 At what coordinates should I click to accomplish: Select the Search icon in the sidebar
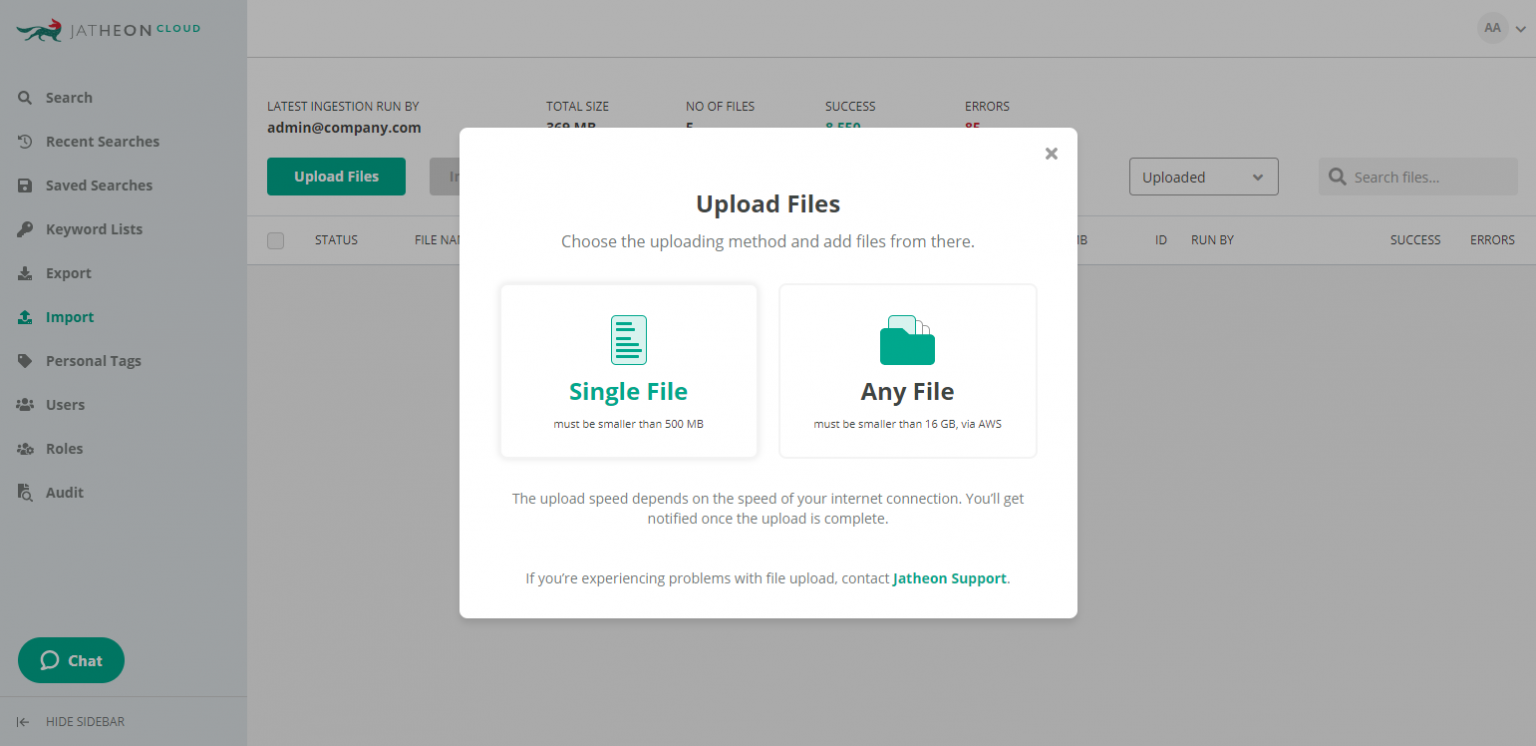coord(26,97)
